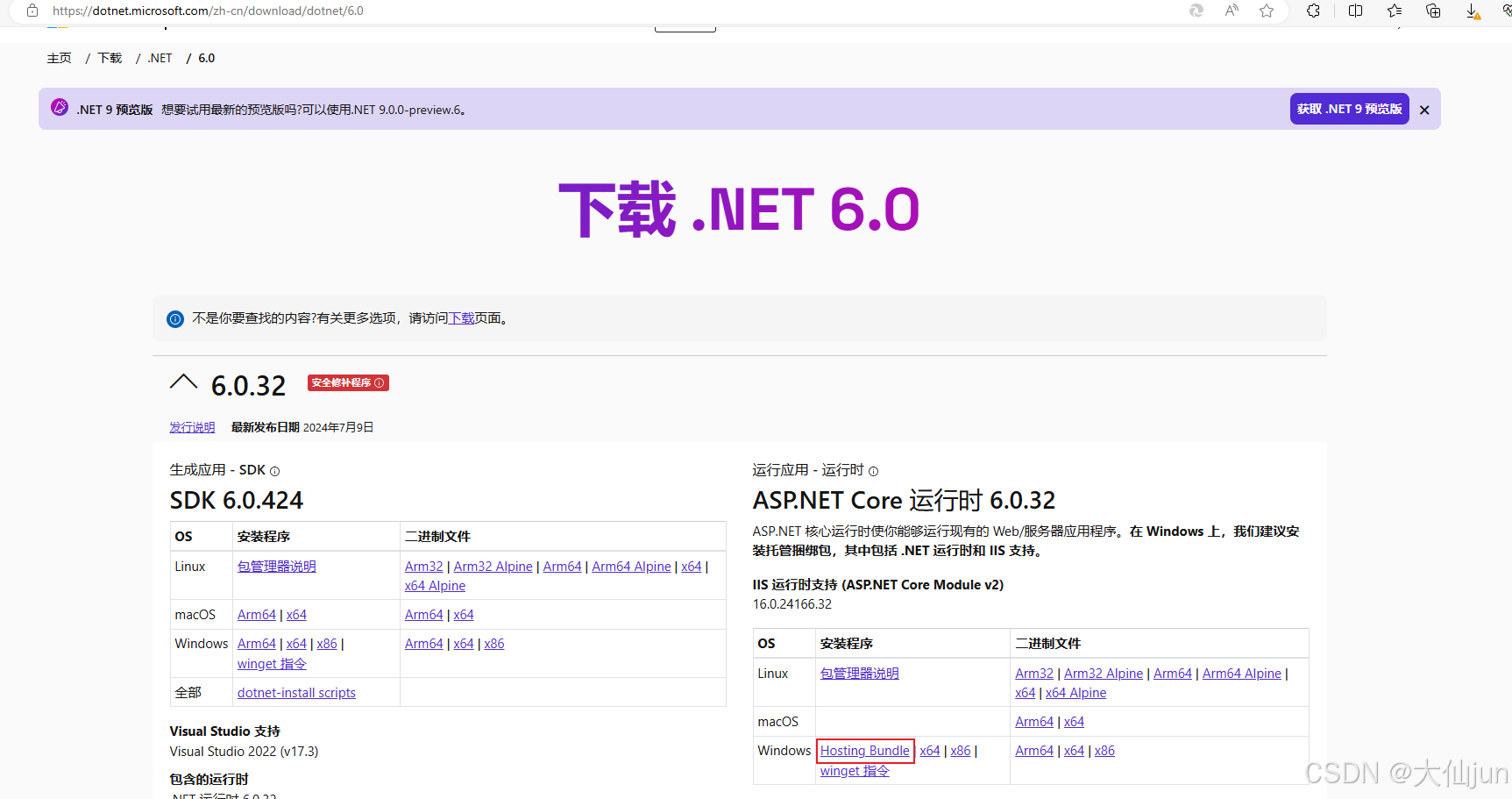This screenshot has height=799, width=1512.
Task: Click the info icon beside 生成应用 - SDK
Action: tap(274, 471)
